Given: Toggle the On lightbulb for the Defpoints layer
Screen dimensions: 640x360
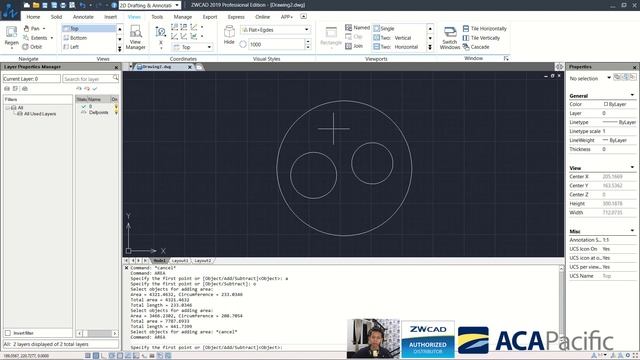Looking at the screenshot, I should [116, 112].
